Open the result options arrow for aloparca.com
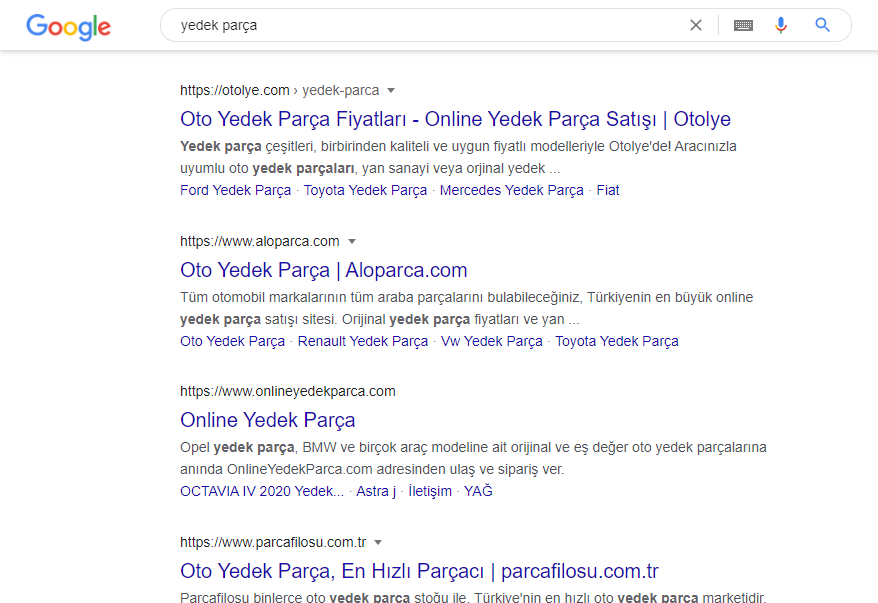The width and height of the screenshot is (878, 603). (x=352, y=241)
